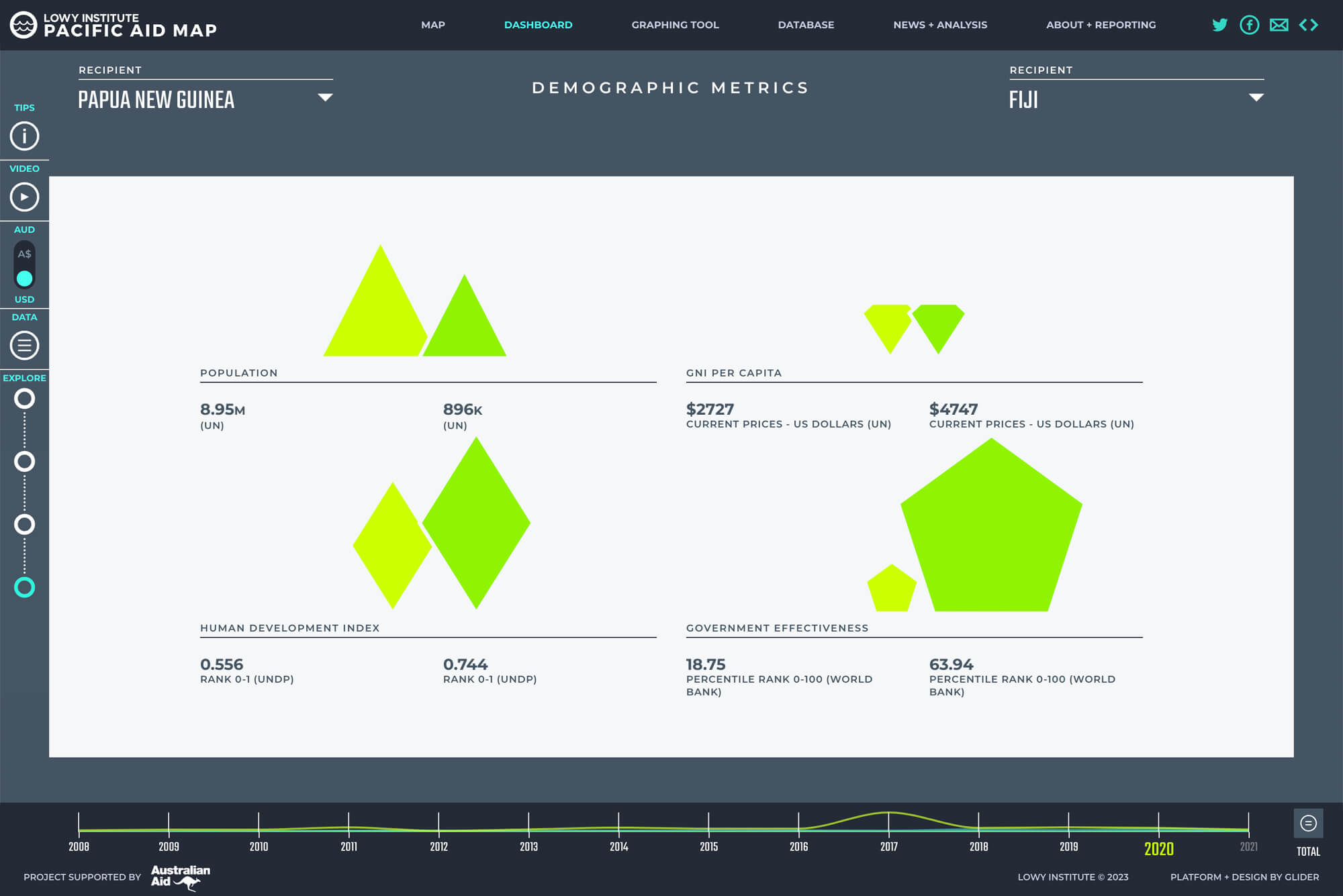Play the Video tutorial icon
This screenshot has height=896, width=1343.
coord(24,197)
